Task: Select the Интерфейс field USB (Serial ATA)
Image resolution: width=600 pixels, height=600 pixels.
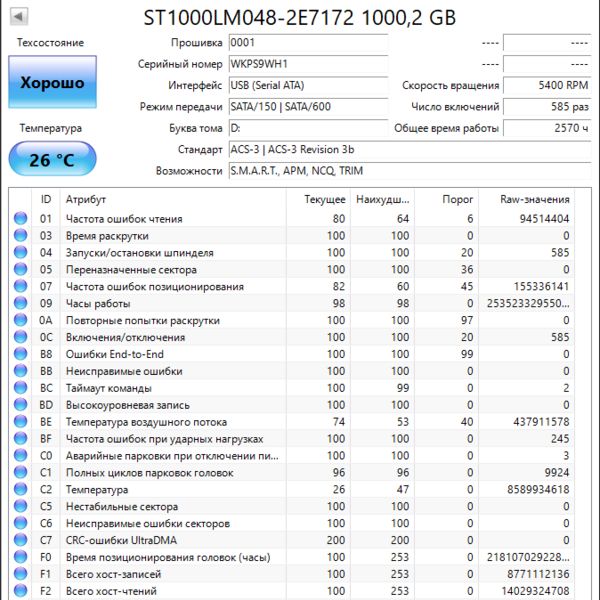Action: tap(308, 85)
